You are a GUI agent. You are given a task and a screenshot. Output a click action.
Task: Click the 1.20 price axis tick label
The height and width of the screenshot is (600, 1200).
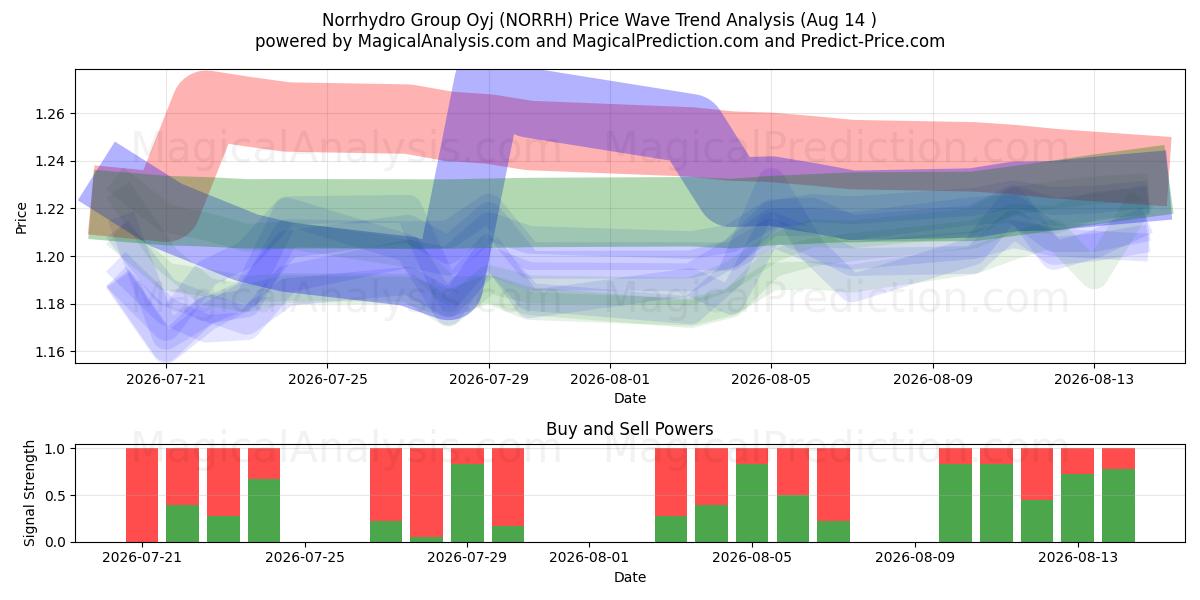tap(49, 257)
